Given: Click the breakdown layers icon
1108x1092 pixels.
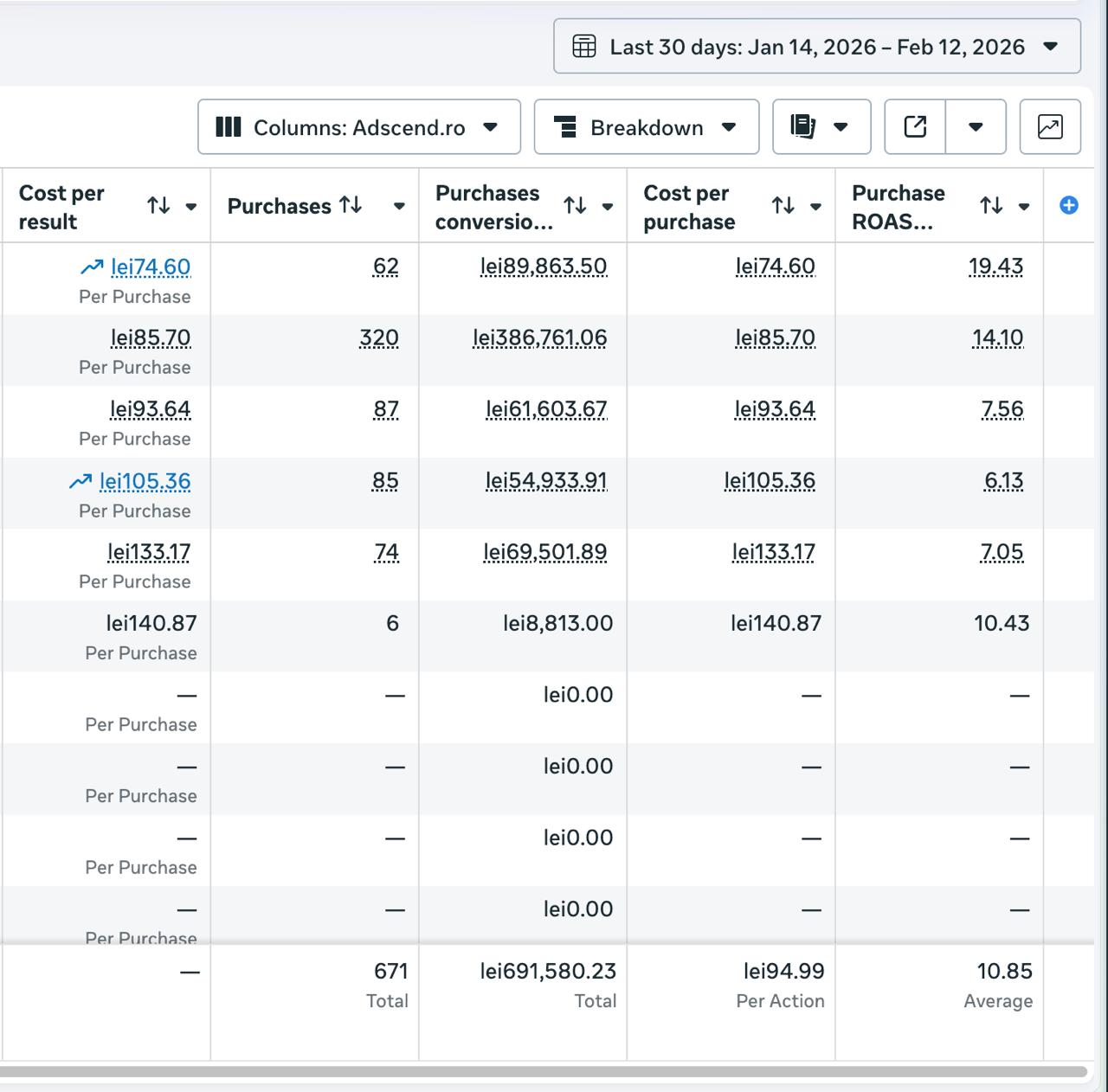Looking at the screenshot, I should tap(564, 127).
